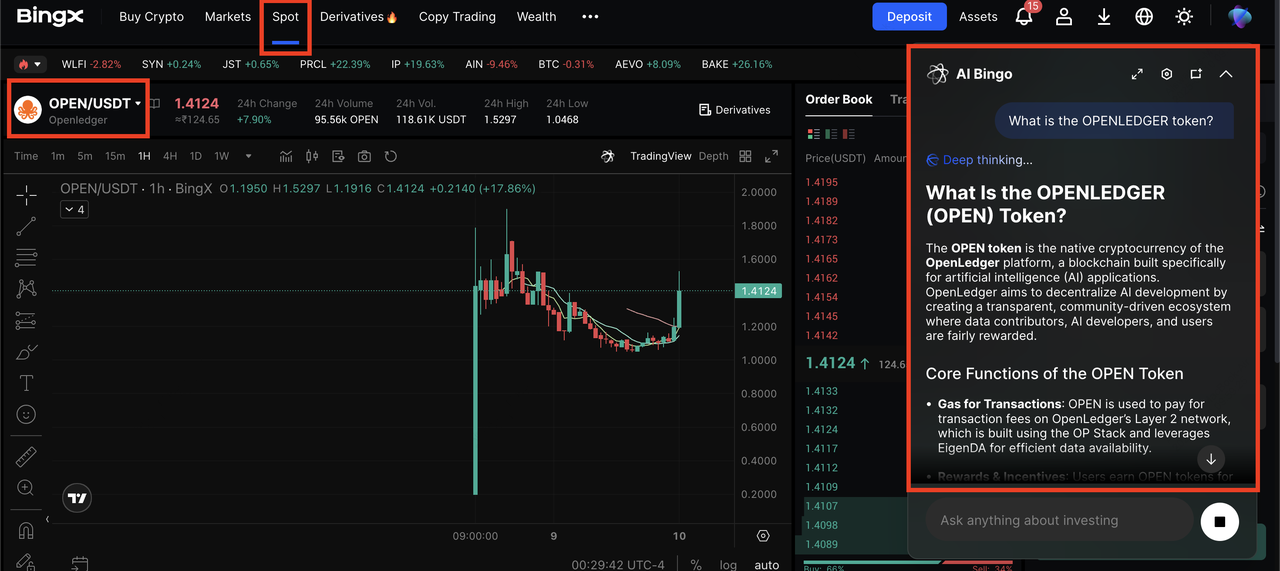Expand the additional time intervals dropdown

point(248,156)
